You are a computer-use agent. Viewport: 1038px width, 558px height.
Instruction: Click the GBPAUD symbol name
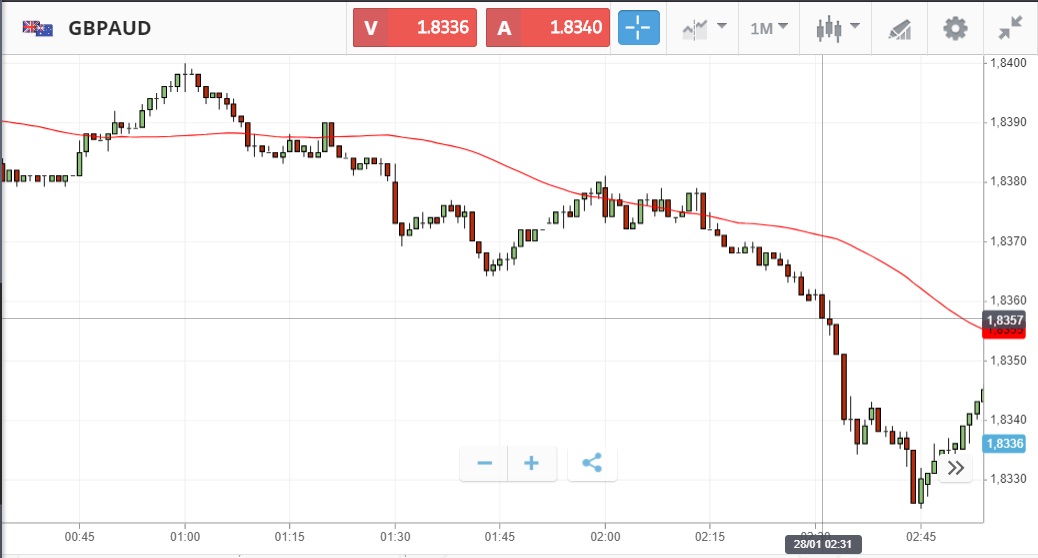(110, 28)
